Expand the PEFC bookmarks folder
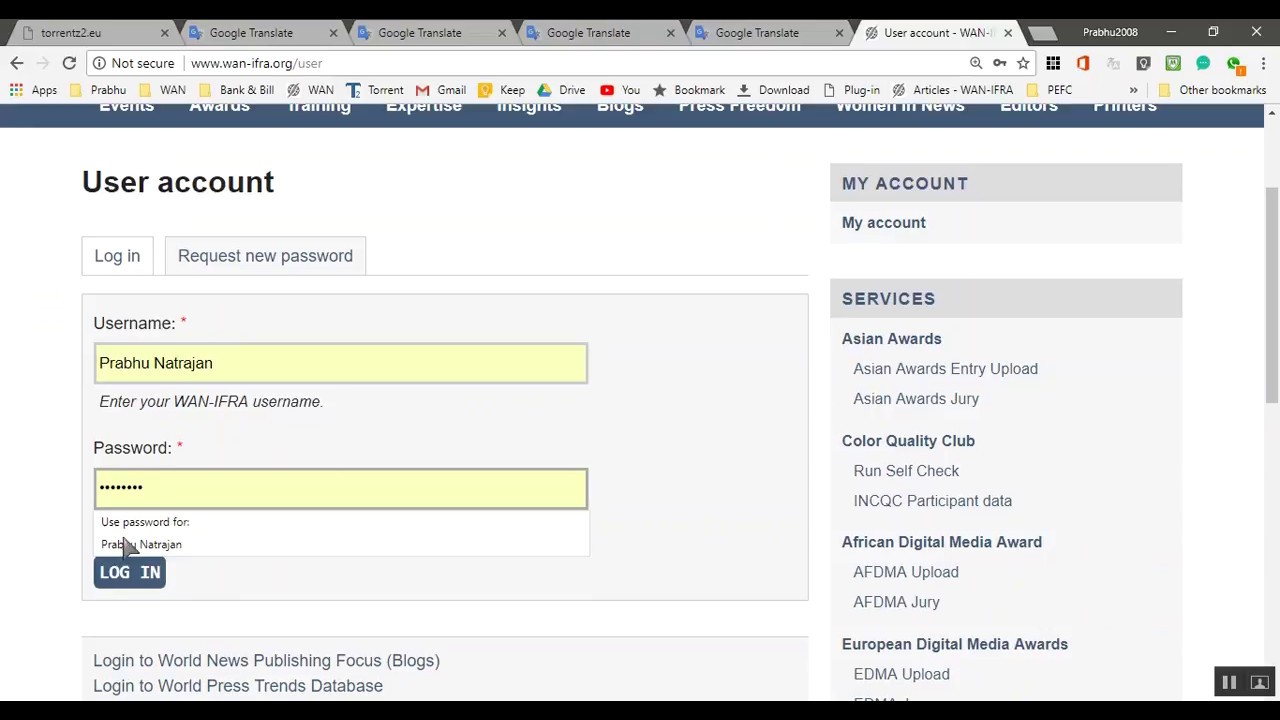 tap(1049, 90)
